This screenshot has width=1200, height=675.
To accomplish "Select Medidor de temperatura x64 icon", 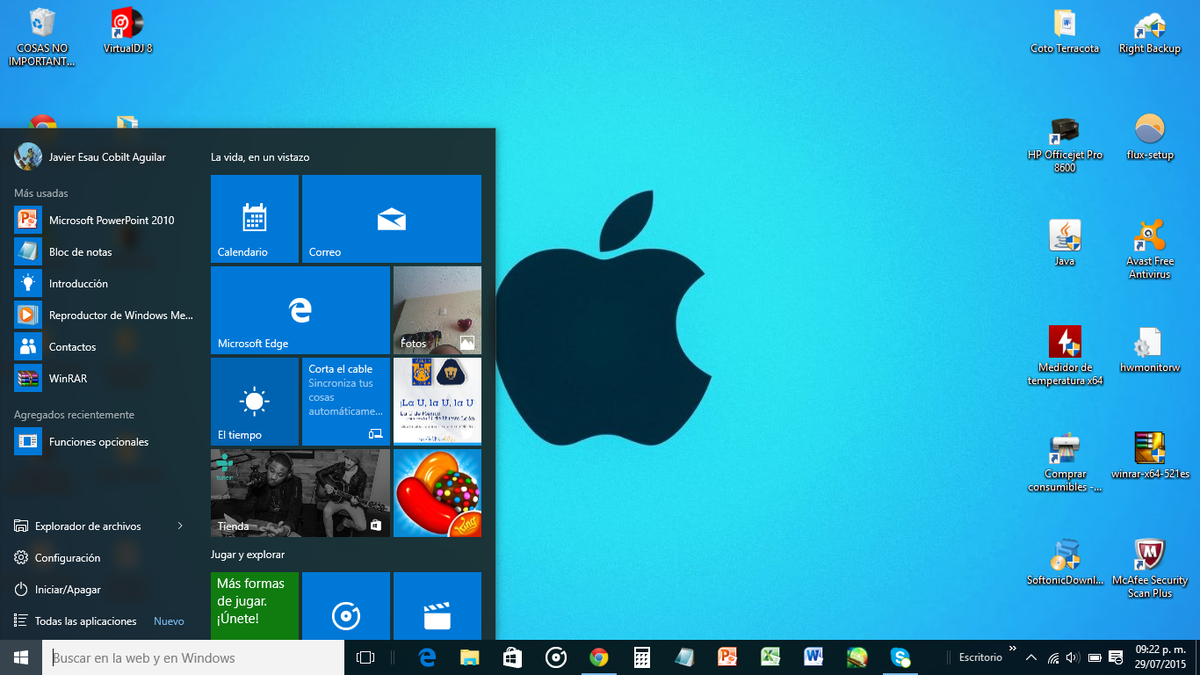I will (x=1065, y=356).
